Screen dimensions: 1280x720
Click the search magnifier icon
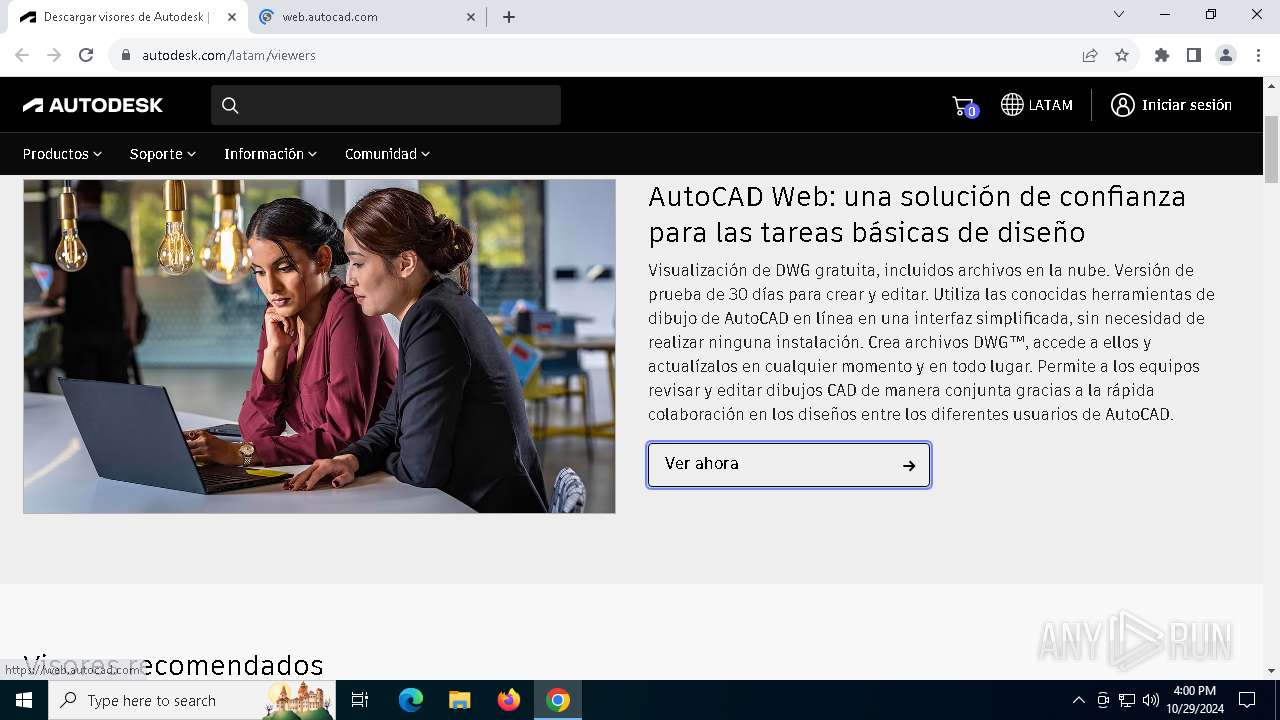(230, 105)
